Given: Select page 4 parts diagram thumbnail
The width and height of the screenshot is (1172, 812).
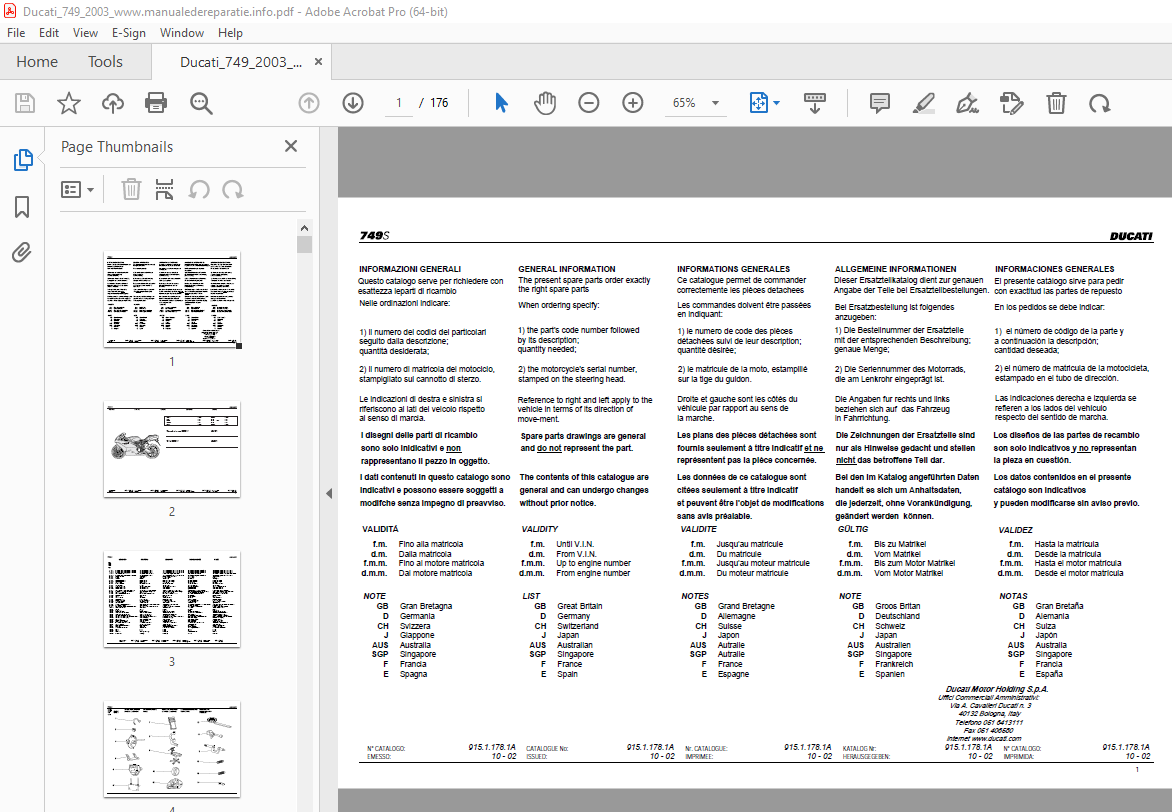Looking at the screenshot, I should (172, 749).
